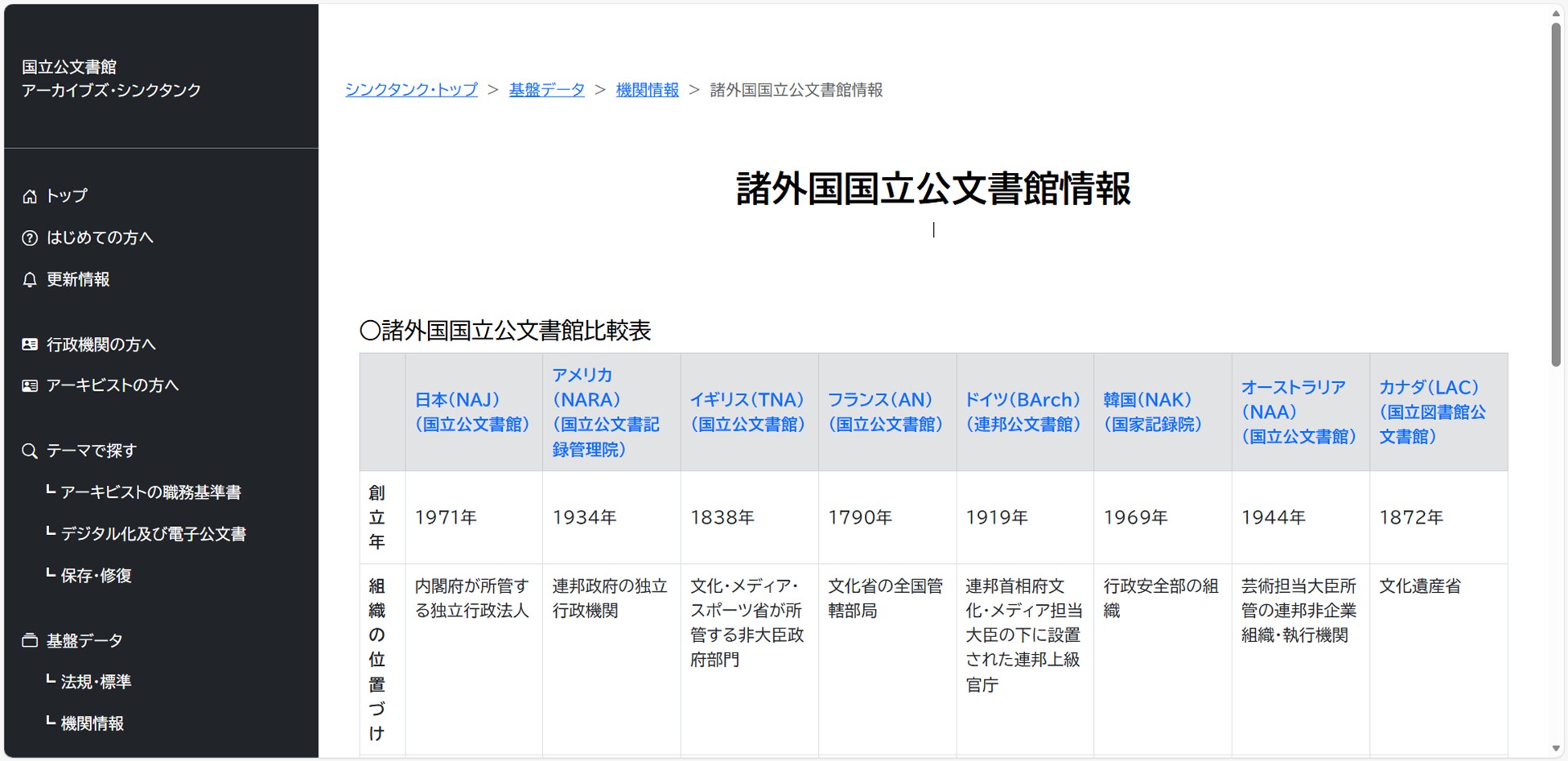Click the ID card icon beside 行政機関の方へ
This screenshot has width=1568, height=761.
coord(30,344)
